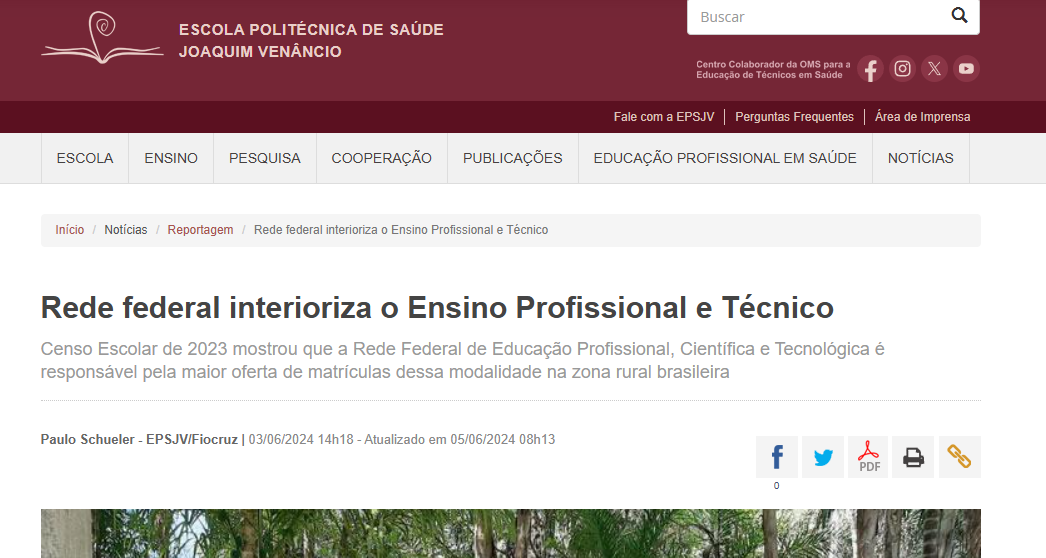Open the COOPERAÇÃO menu
This screenshot has width=1046, height=558.
[x=382, y=158]
